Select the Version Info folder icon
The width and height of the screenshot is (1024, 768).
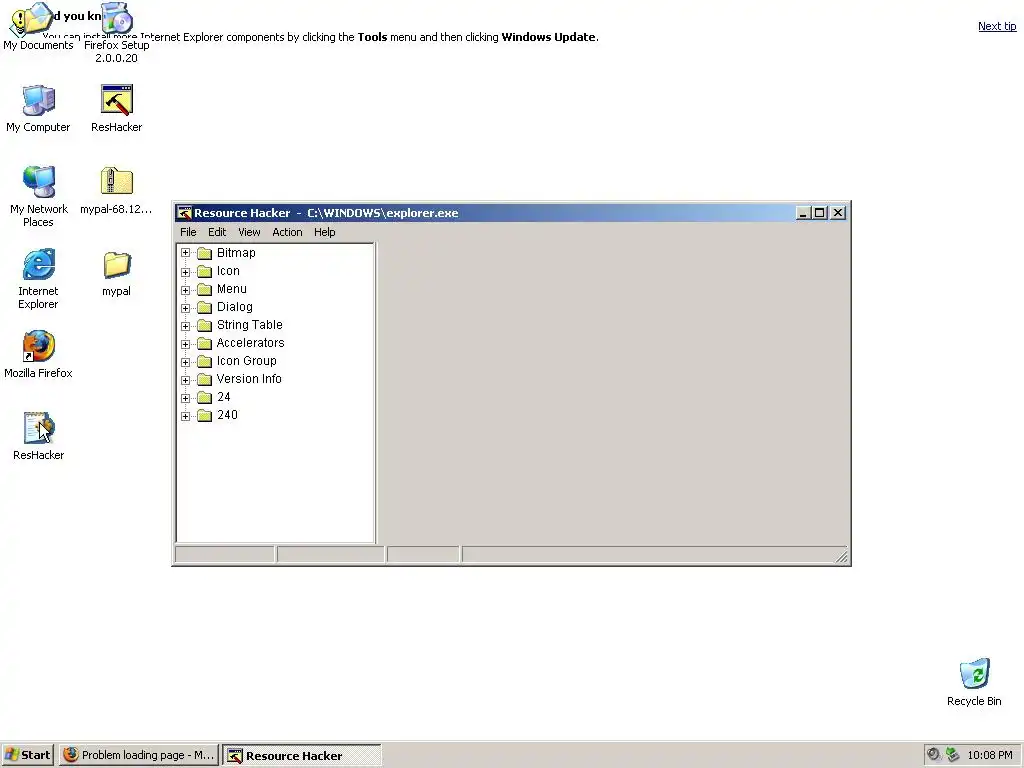pos(204,379)
